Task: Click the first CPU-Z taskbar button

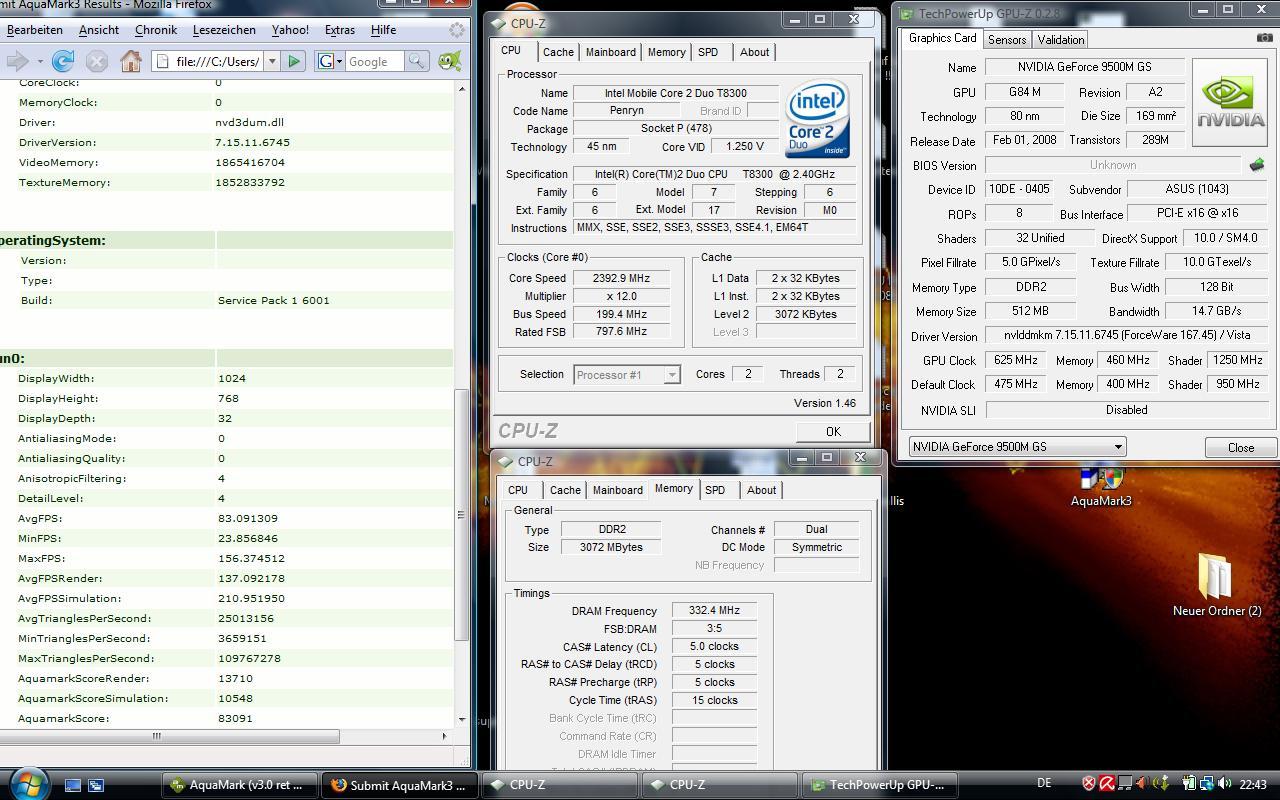Action: 559,785
